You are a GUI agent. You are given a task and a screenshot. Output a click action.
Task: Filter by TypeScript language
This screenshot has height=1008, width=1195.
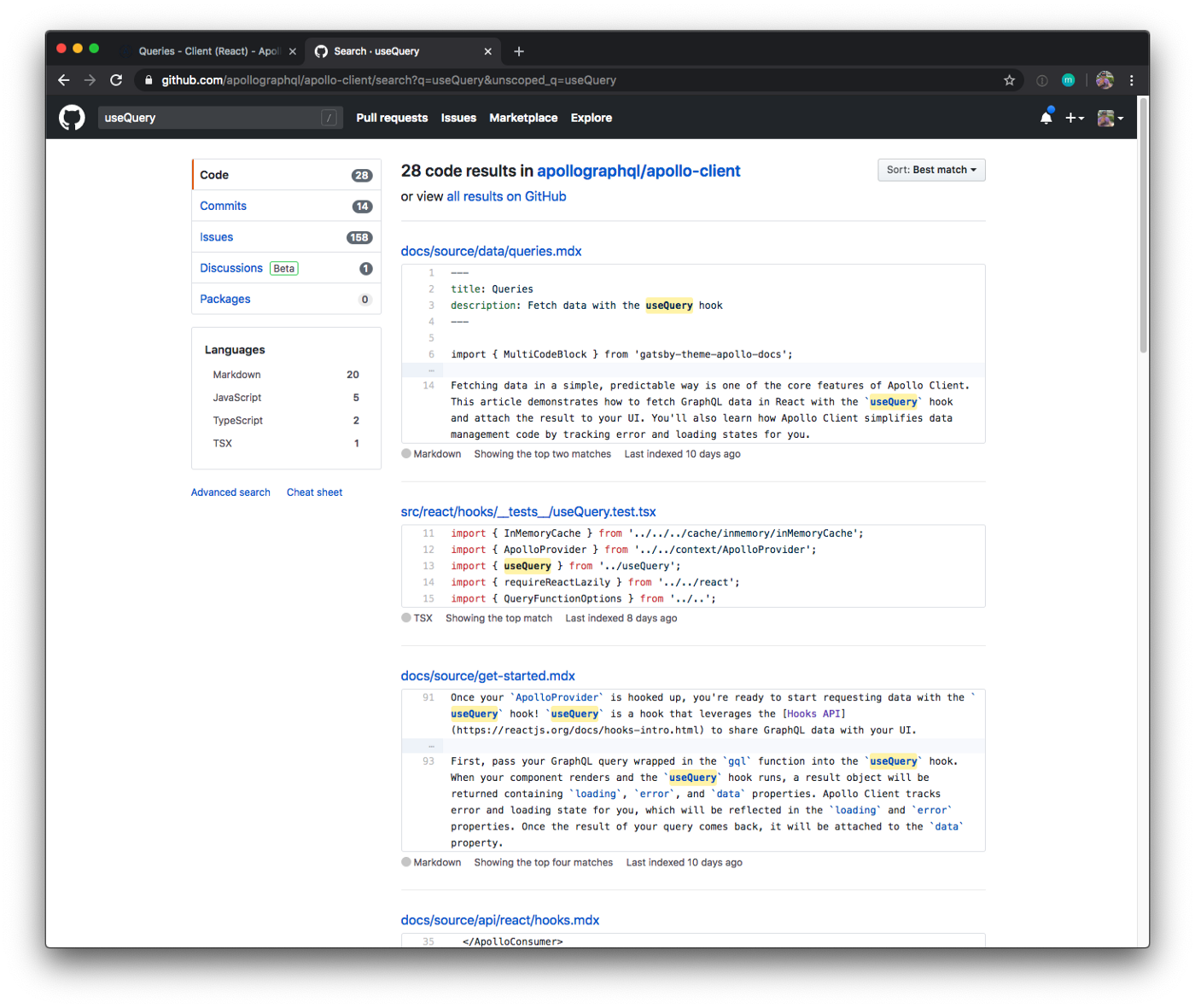click(x=286, y=421)
